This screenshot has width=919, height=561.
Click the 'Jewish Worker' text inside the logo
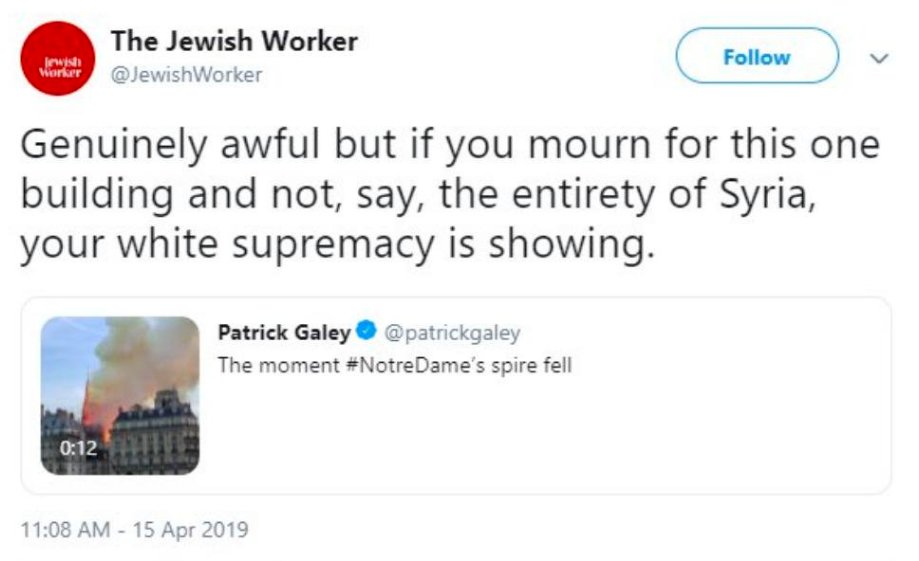(x=56, y=69)
